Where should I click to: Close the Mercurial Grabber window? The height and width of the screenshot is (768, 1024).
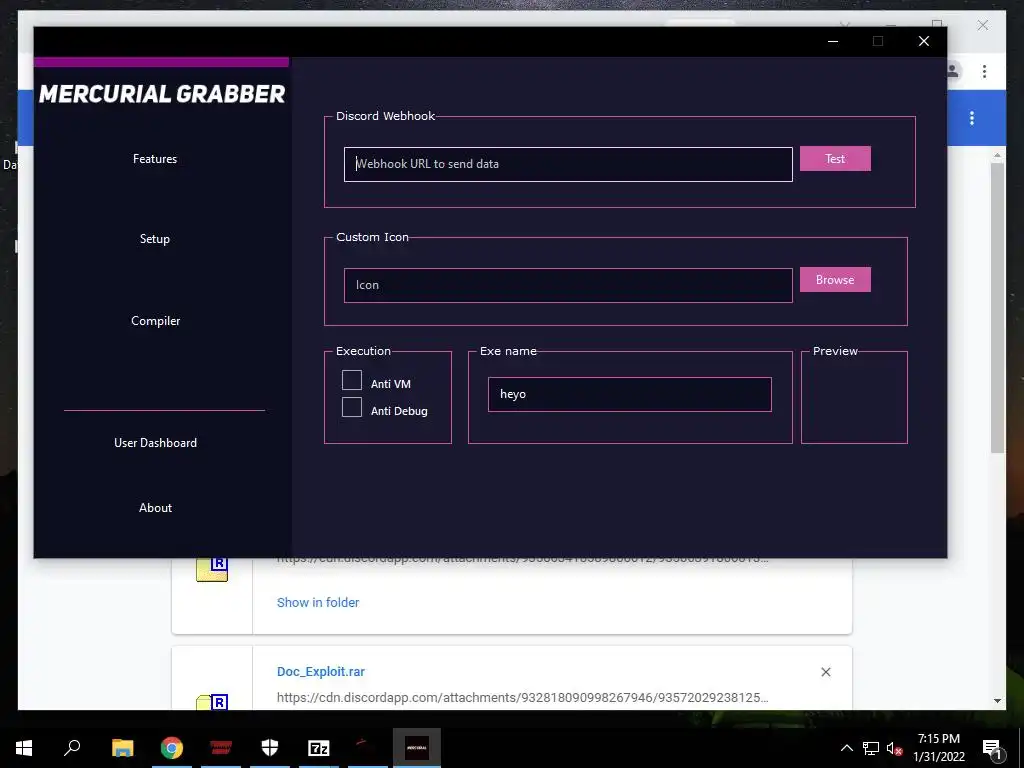(x=923, y=41)
